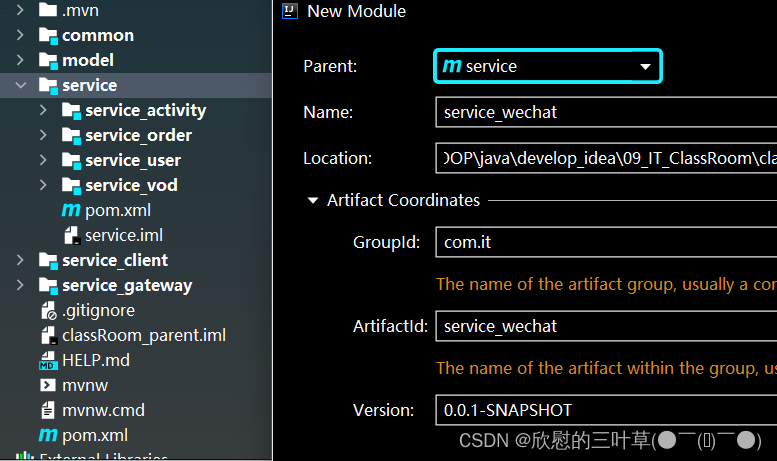Click the classRoom_parent.iml file icon
The width and height of the screenshot is (777, 461).
[49, 336]
